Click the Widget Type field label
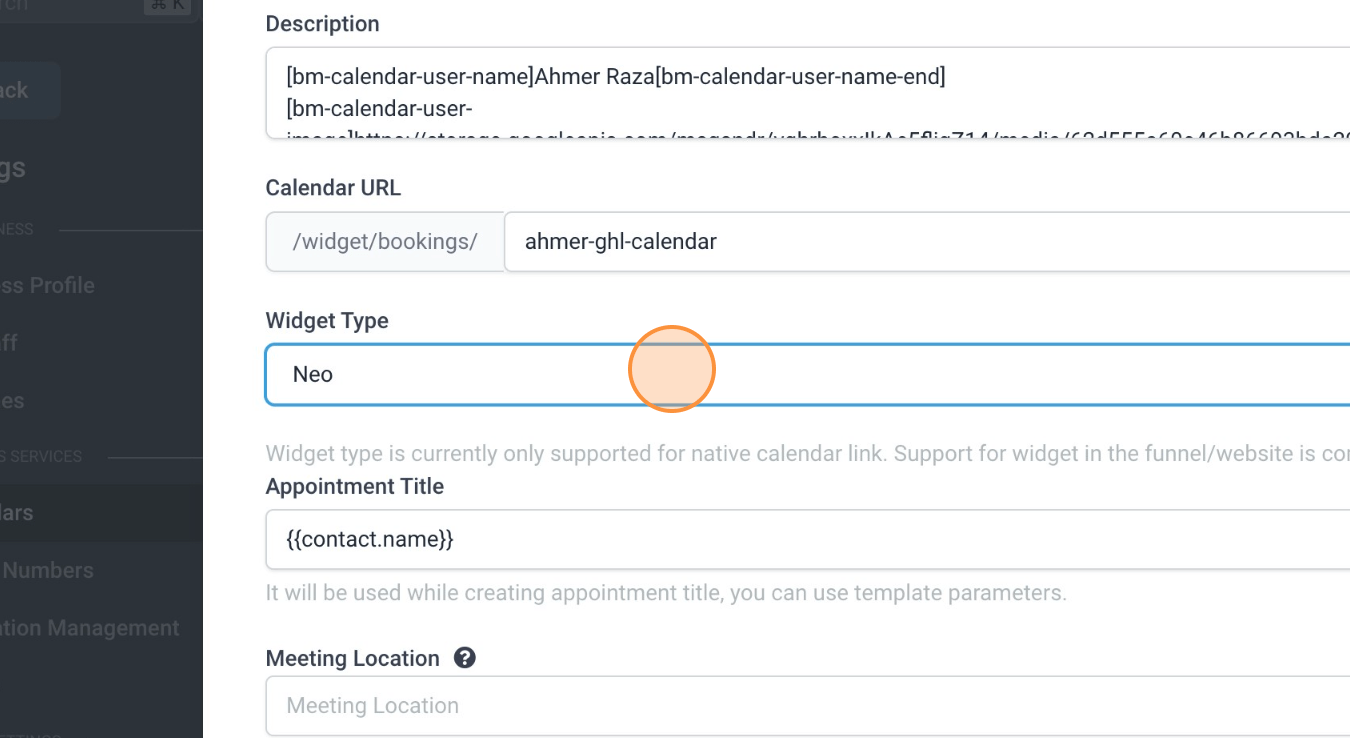 [327, 321]
